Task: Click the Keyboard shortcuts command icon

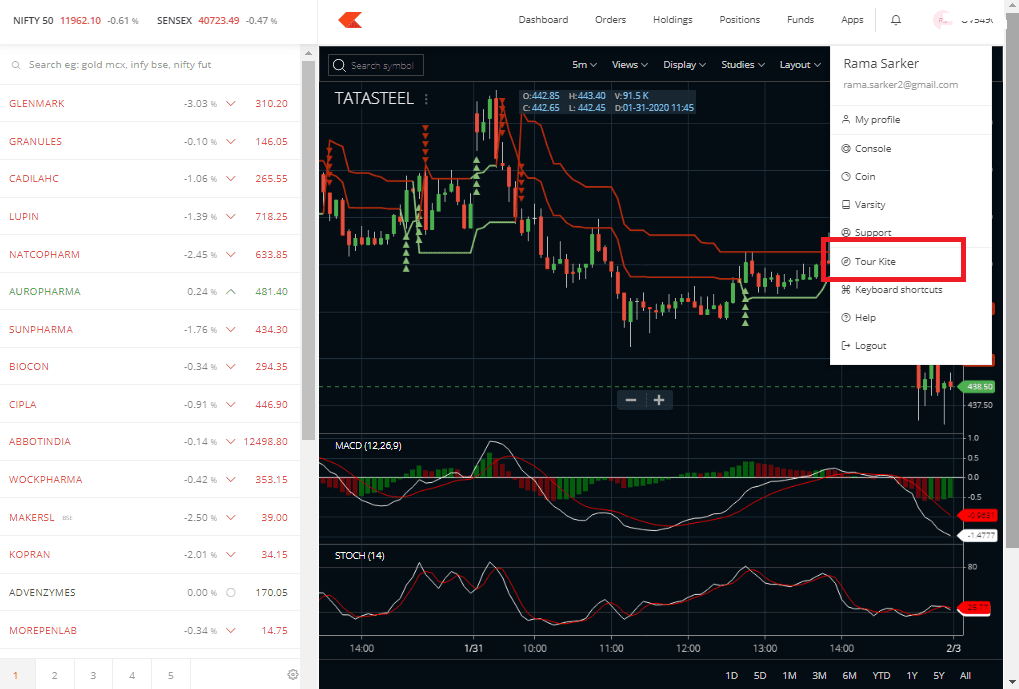Action: tap(845, 289)
